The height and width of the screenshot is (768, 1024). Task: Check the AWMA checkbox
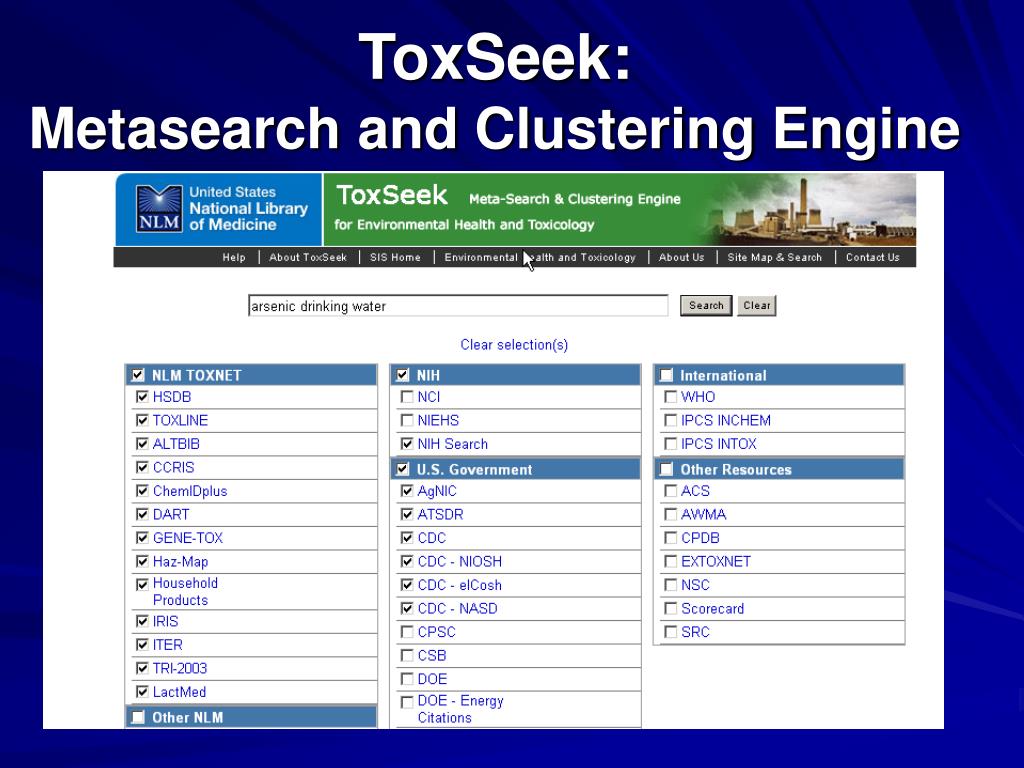[x=670, y=514]
